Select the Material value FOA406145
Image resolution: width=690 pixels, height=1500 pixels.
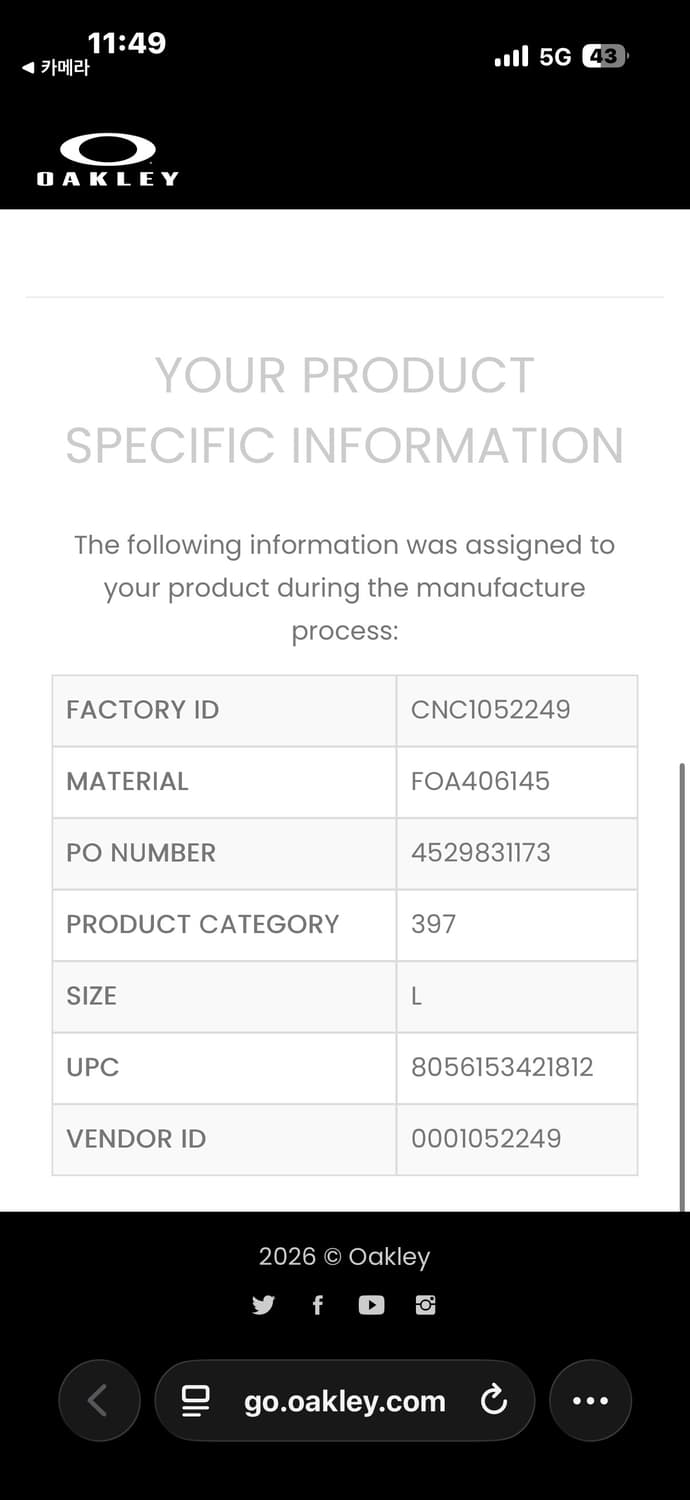[x=480, y=781]
